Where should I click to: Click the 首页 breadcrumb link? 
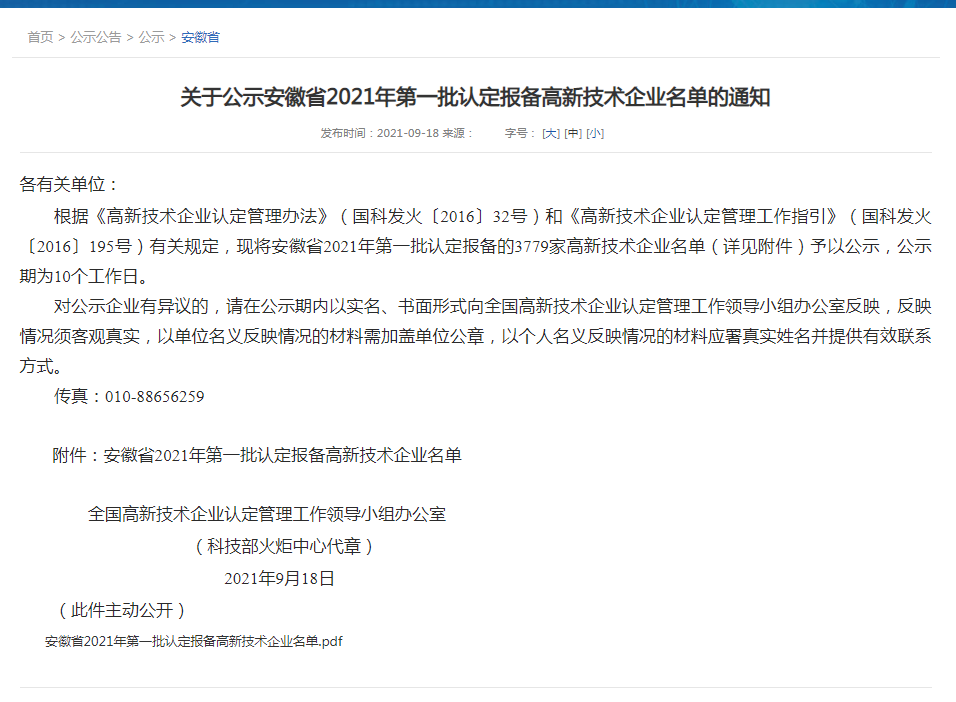pos(40,37)
